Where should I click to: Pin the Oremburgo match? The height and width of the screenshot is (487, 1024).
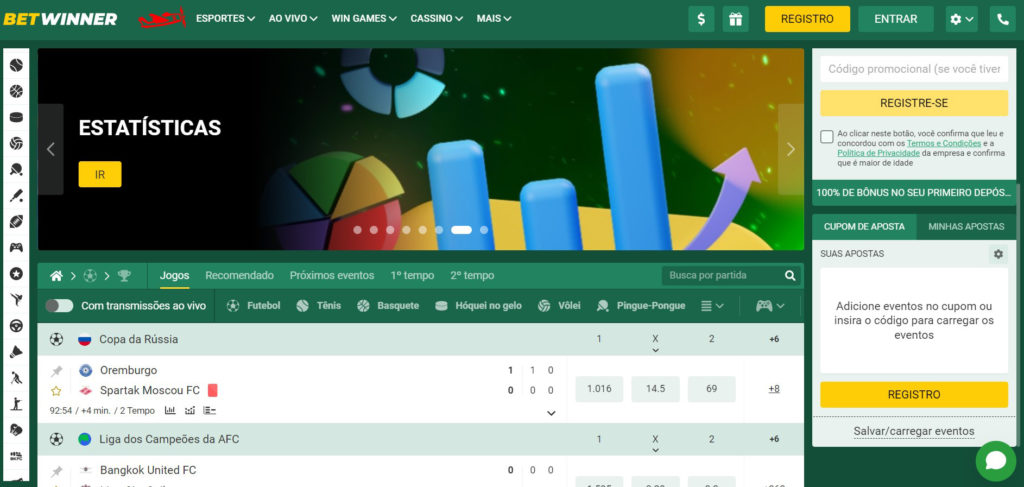(x=57, y=371)
